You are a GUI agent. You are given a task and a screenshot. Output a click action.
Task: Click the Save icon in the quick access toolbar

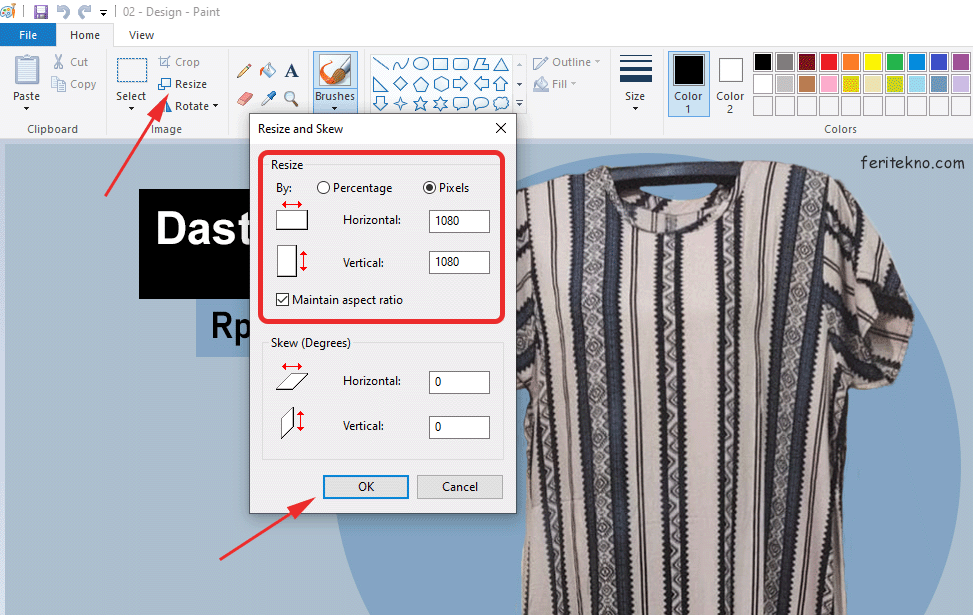41,12
